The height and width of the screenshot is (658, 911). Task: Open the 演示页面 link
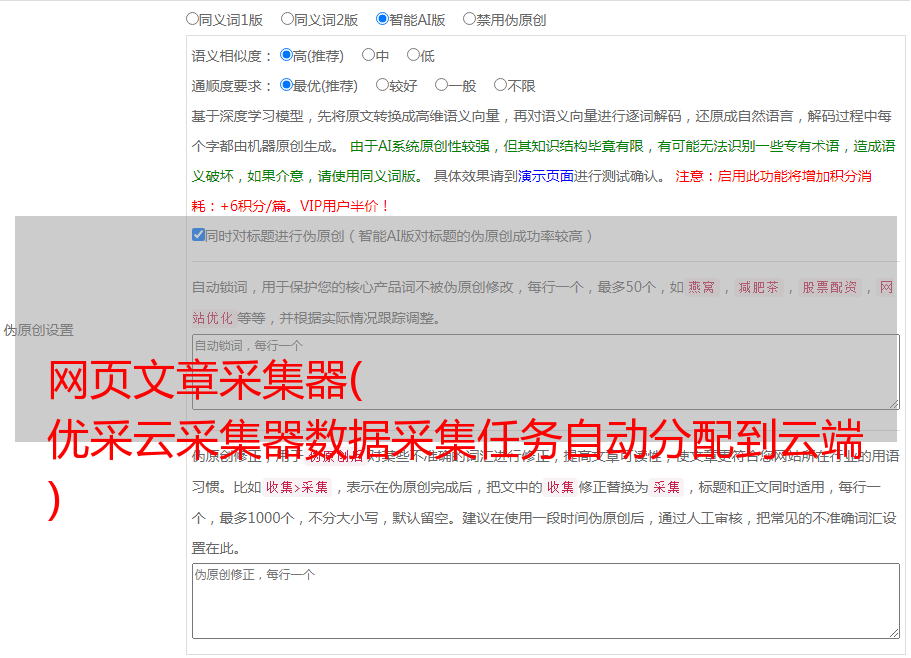click(x=545, y=176)
